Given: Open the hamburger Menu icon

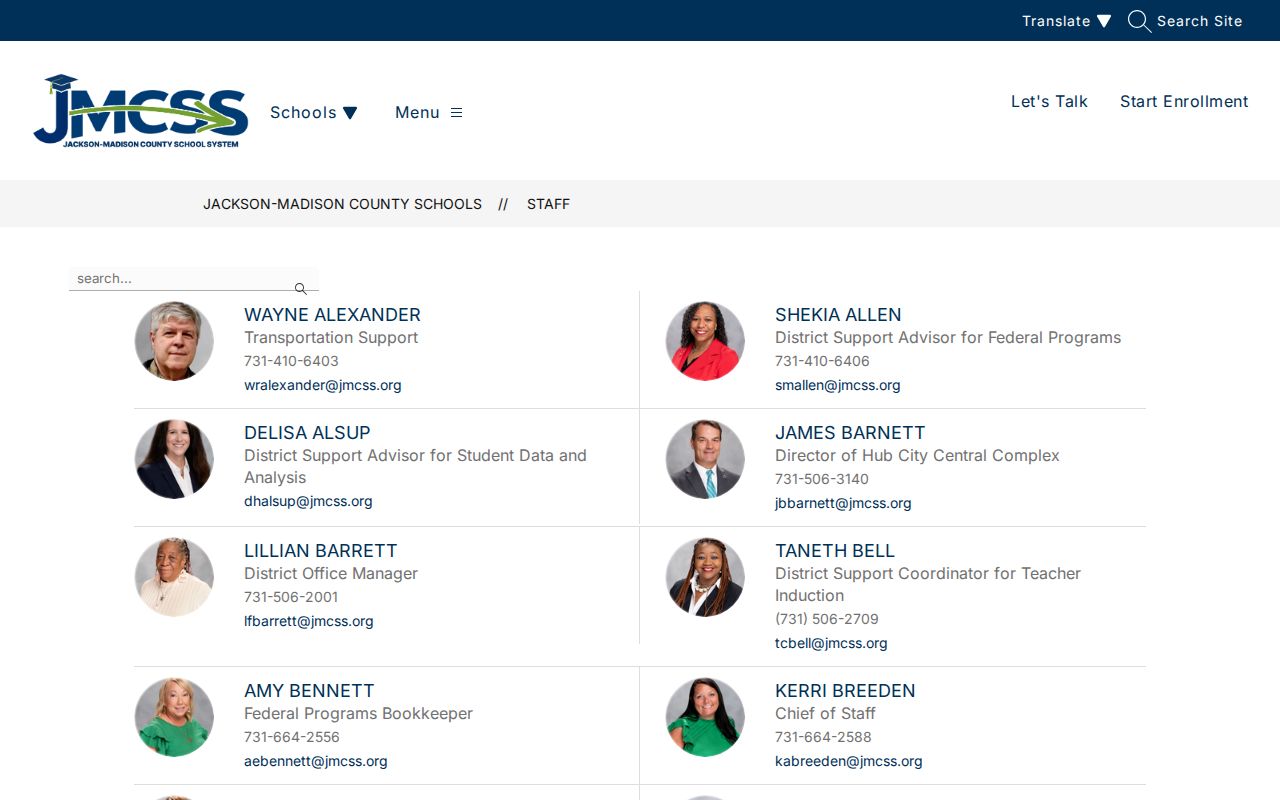Looking at the screenshot, I should tap(456, 113).
